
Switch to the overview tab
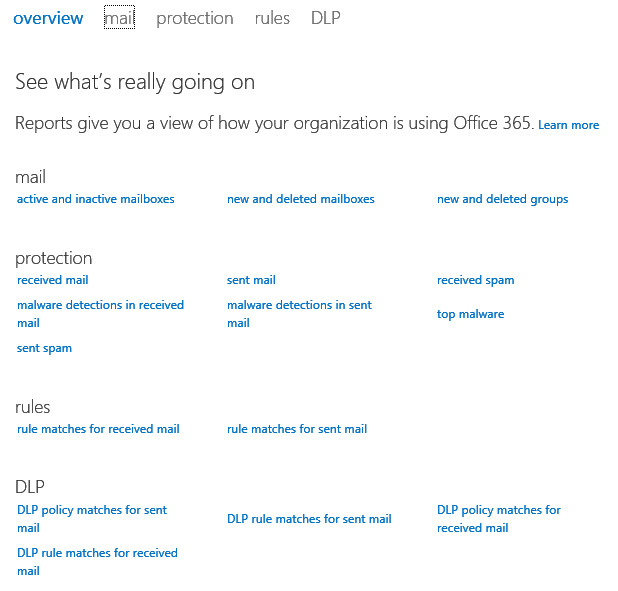48,18
